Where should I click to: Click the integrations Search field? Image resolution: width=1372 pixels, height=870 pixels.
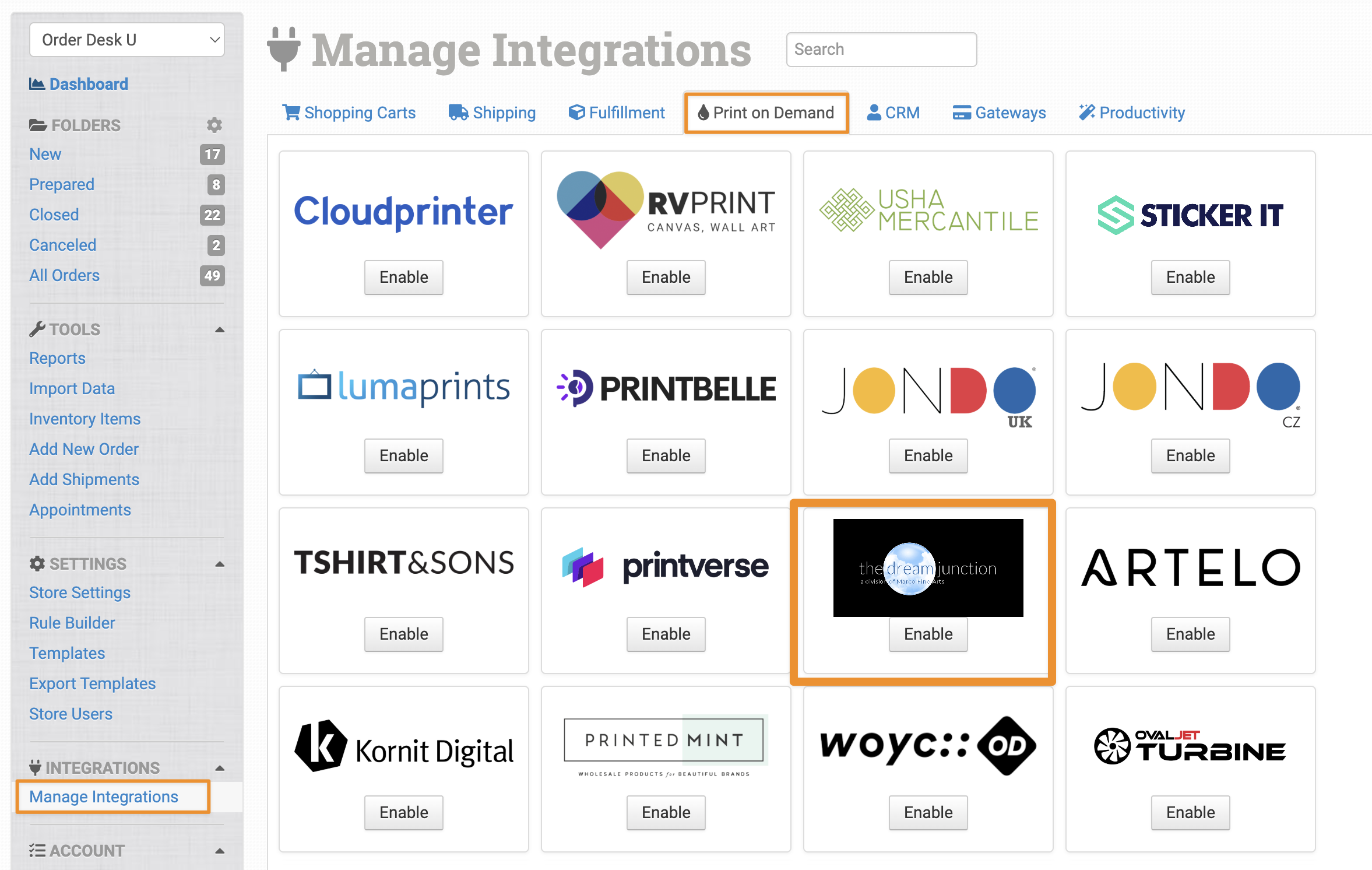tap(881, 50)
